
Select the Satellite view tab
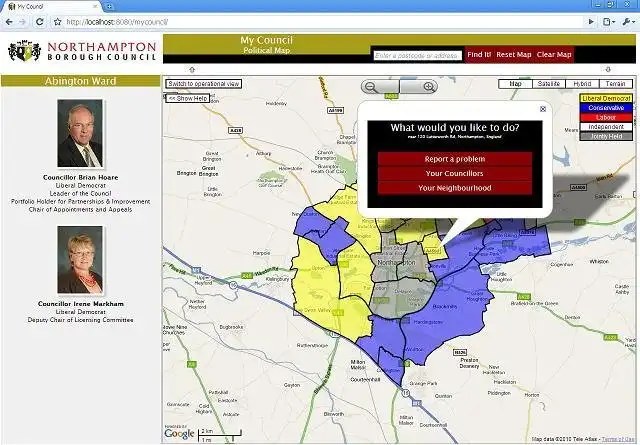549,84
